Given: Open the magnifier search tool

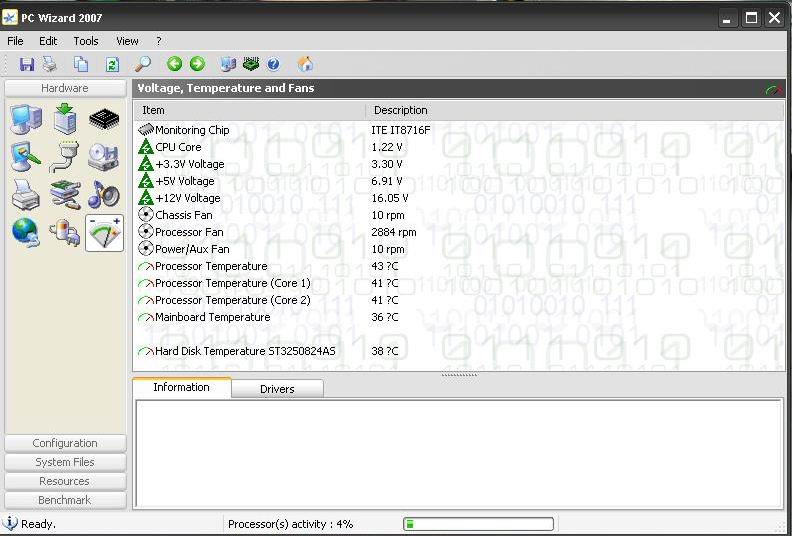Looking at the screenshot, I should tap(142, 64).
